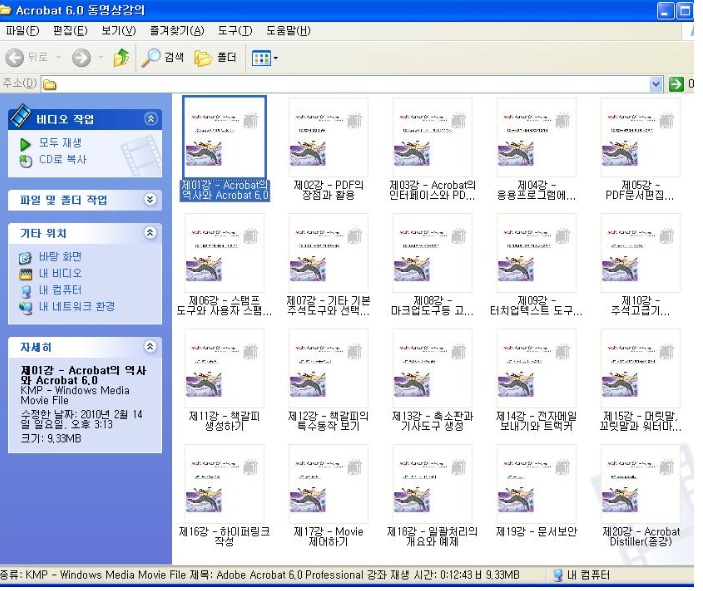Select the 제09강 터치업텍스트 video thumbnail
This screenshot has width=703, height=591.
click(536, 253)
